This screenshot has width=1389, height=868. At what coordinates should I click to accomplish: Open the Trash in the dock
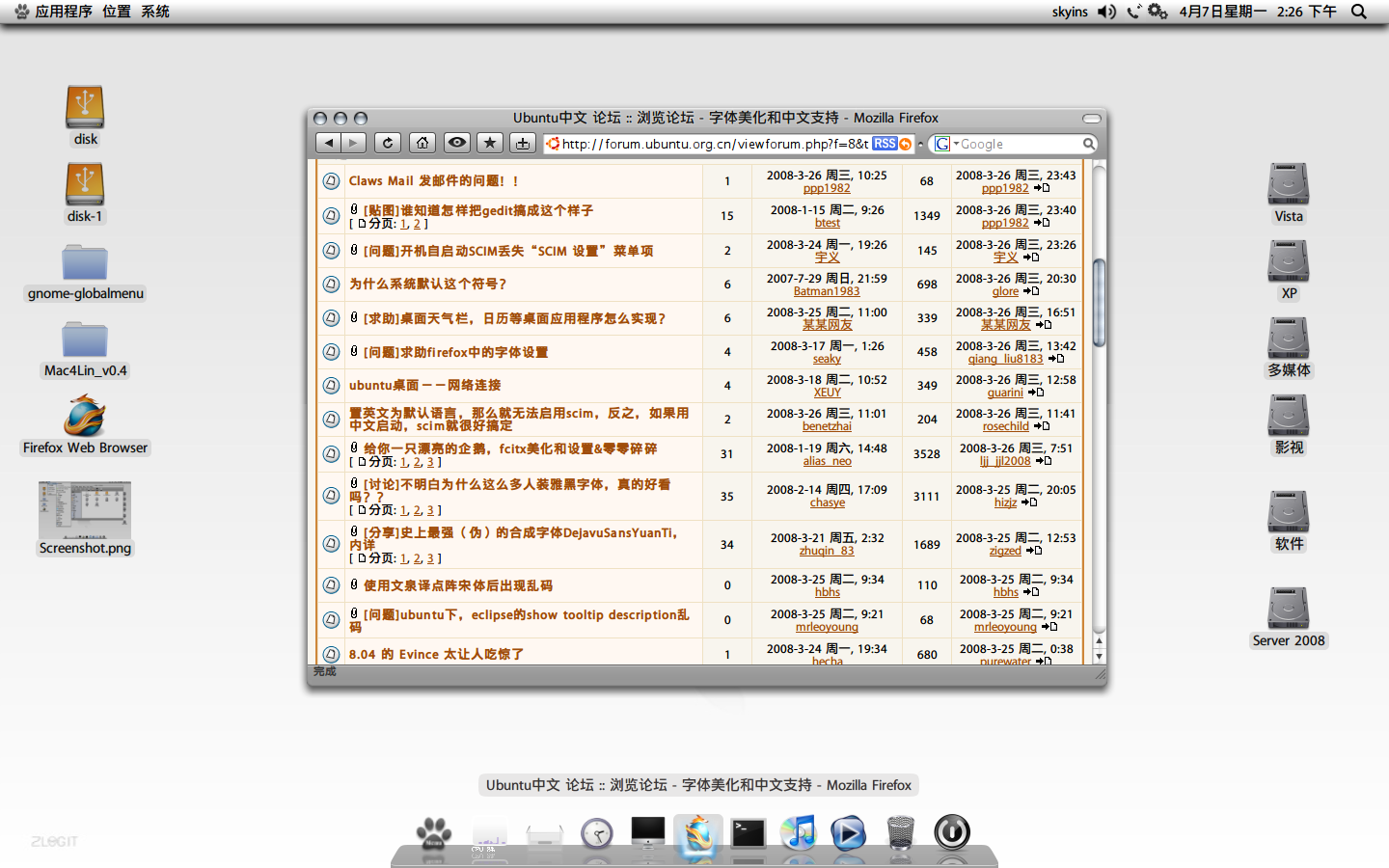[x=900, y=833]
